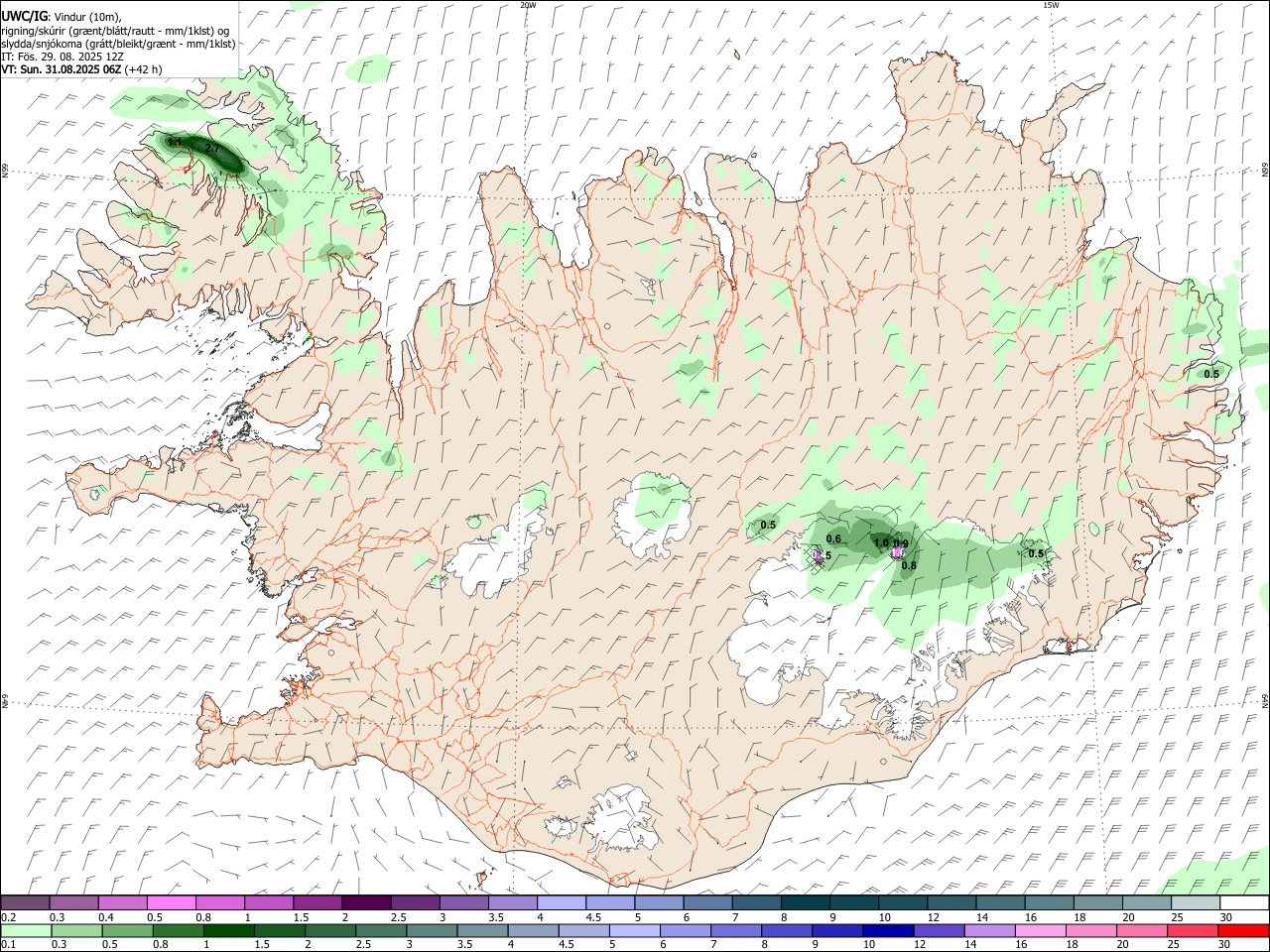This screenshot has height=952, width=1270.
Task: Pick the navy blue 10 mm rain swatch
Action: [x=887, y=931]
